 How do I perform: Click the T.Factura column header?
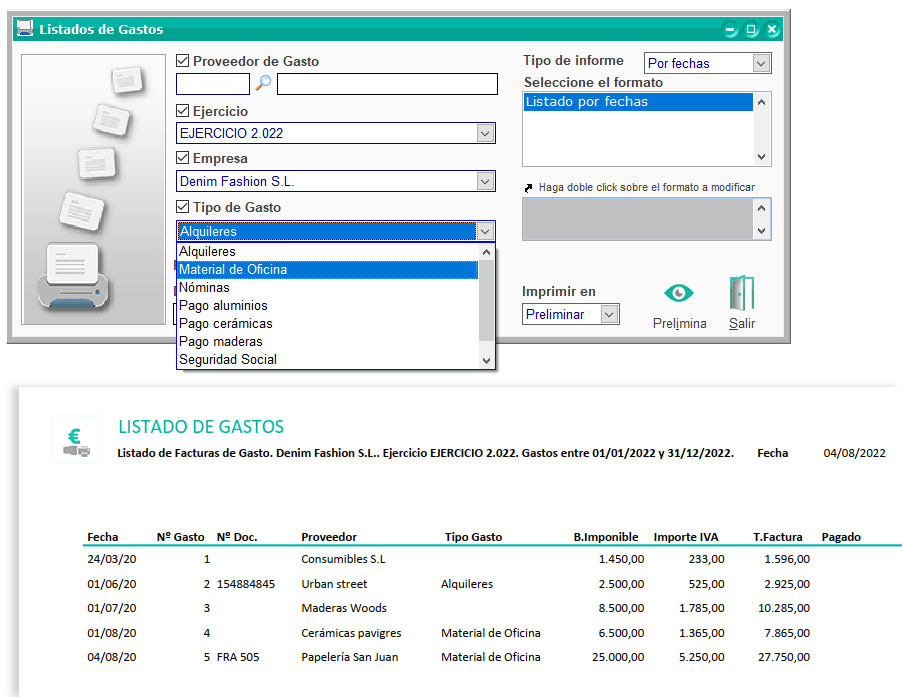778,537
